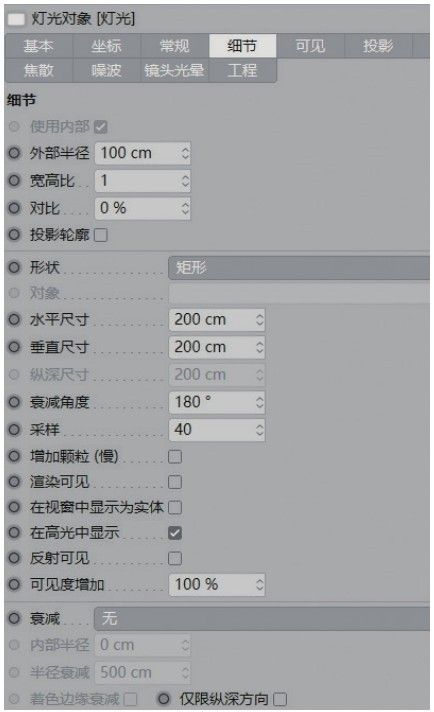434x712 pixels.
Task: Click the keyframe dot beside 可见度增加
Action: coord(14,584)
